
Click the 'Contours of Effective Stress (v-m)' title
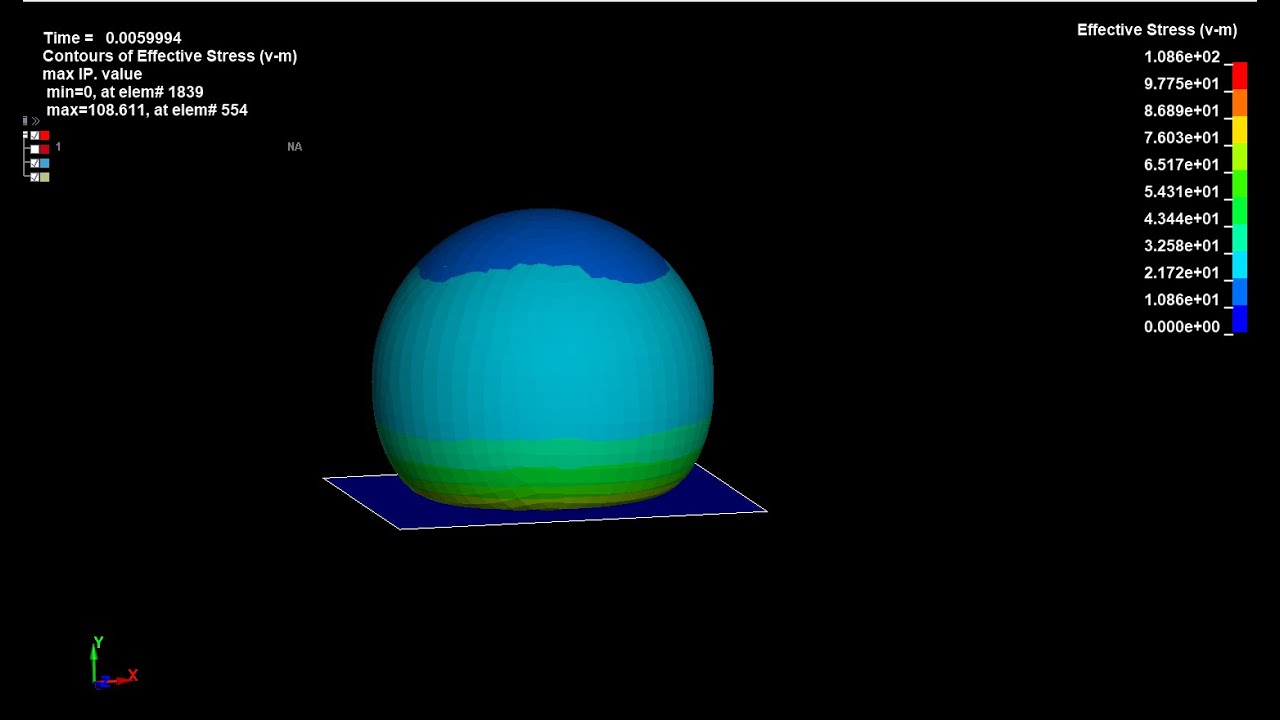coord(170,56)
